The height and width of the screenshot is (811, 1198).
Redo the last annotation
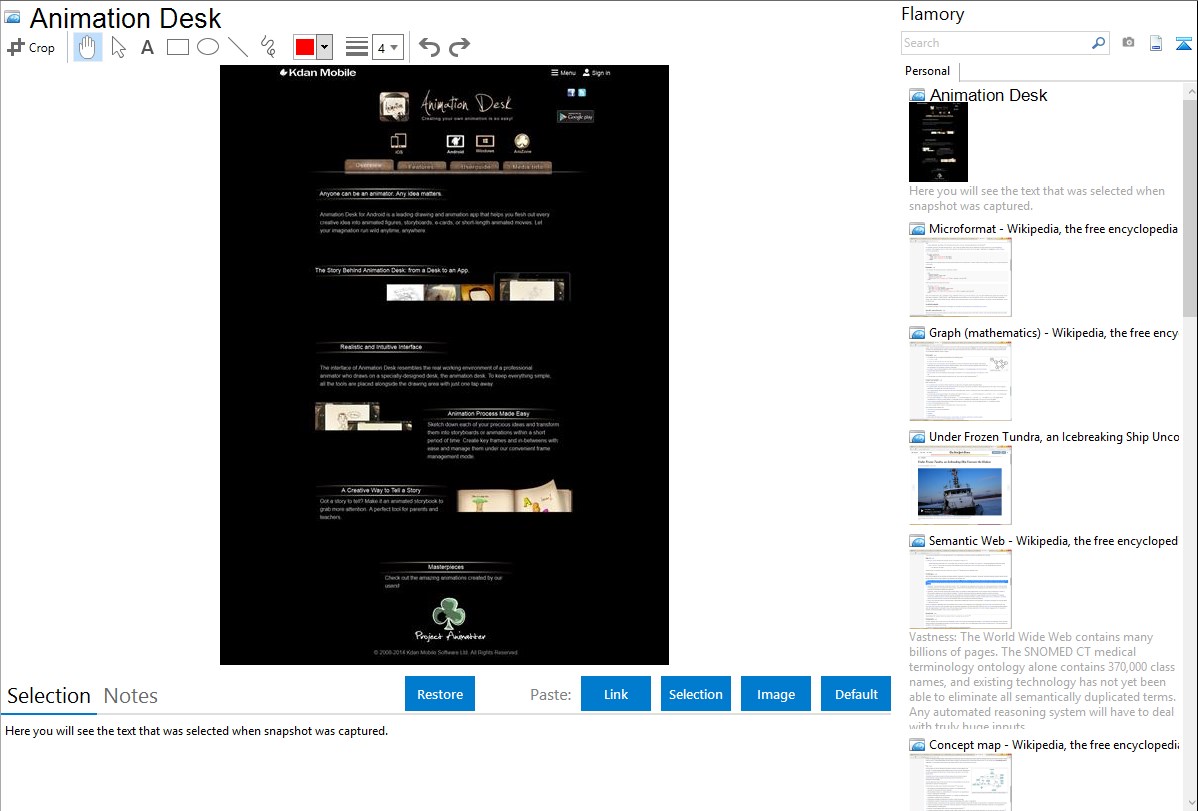[459, 47]
